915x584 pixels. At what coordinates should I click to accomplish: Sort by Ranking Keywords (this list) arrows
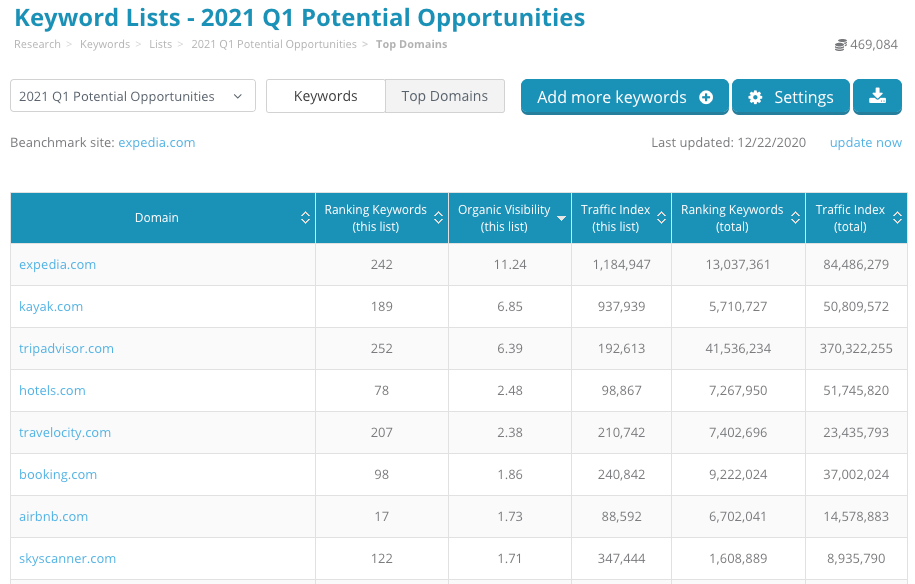tap(438, 218)
